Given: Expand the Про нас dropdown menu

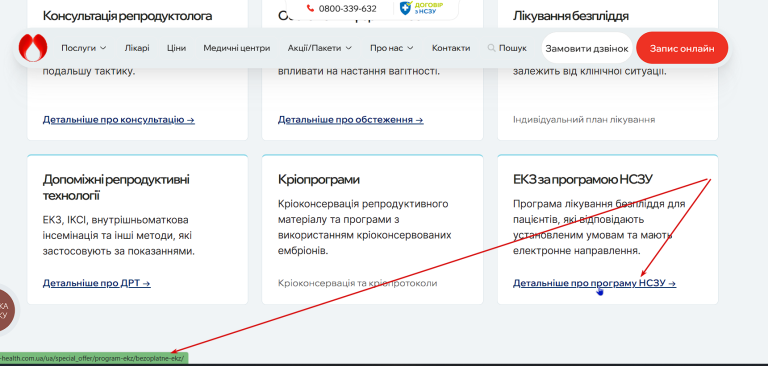Looking at the screenshot, I should (392, 48).
